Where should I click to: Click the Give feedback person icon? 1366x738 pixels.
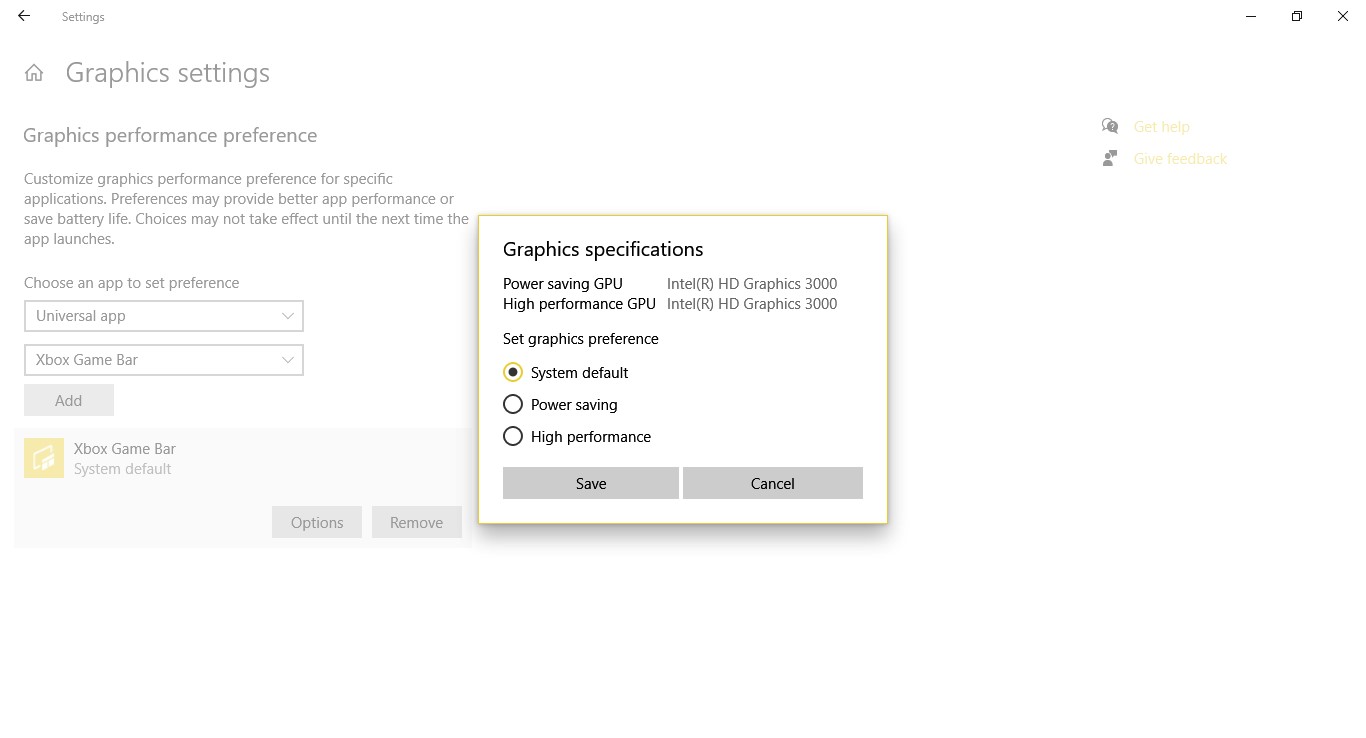[x=1110, y=158]
